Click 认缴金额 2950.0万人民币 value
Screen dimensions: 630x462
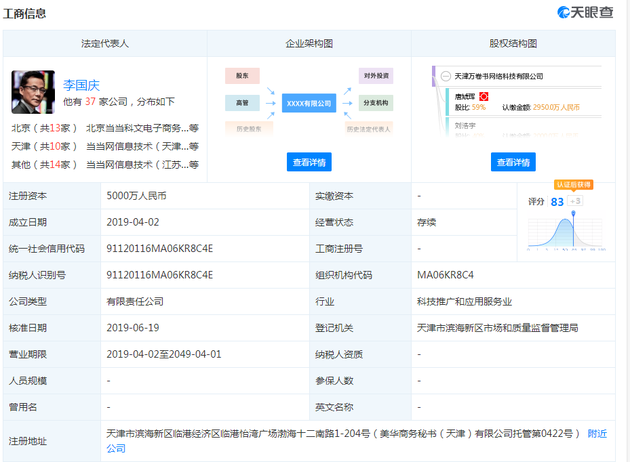[x=556, y=107]
